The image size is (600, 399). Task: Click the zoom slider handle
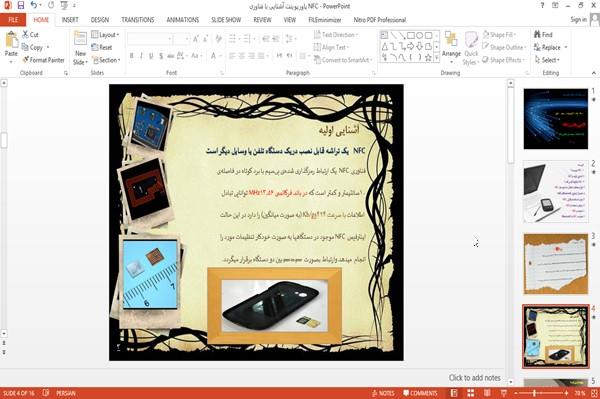click(x=534, y=393)
